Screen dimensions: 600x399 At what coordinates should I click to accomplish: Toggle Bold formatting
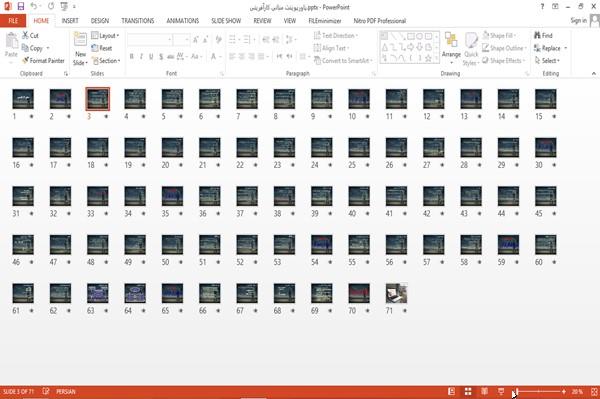tap(131, 57)
